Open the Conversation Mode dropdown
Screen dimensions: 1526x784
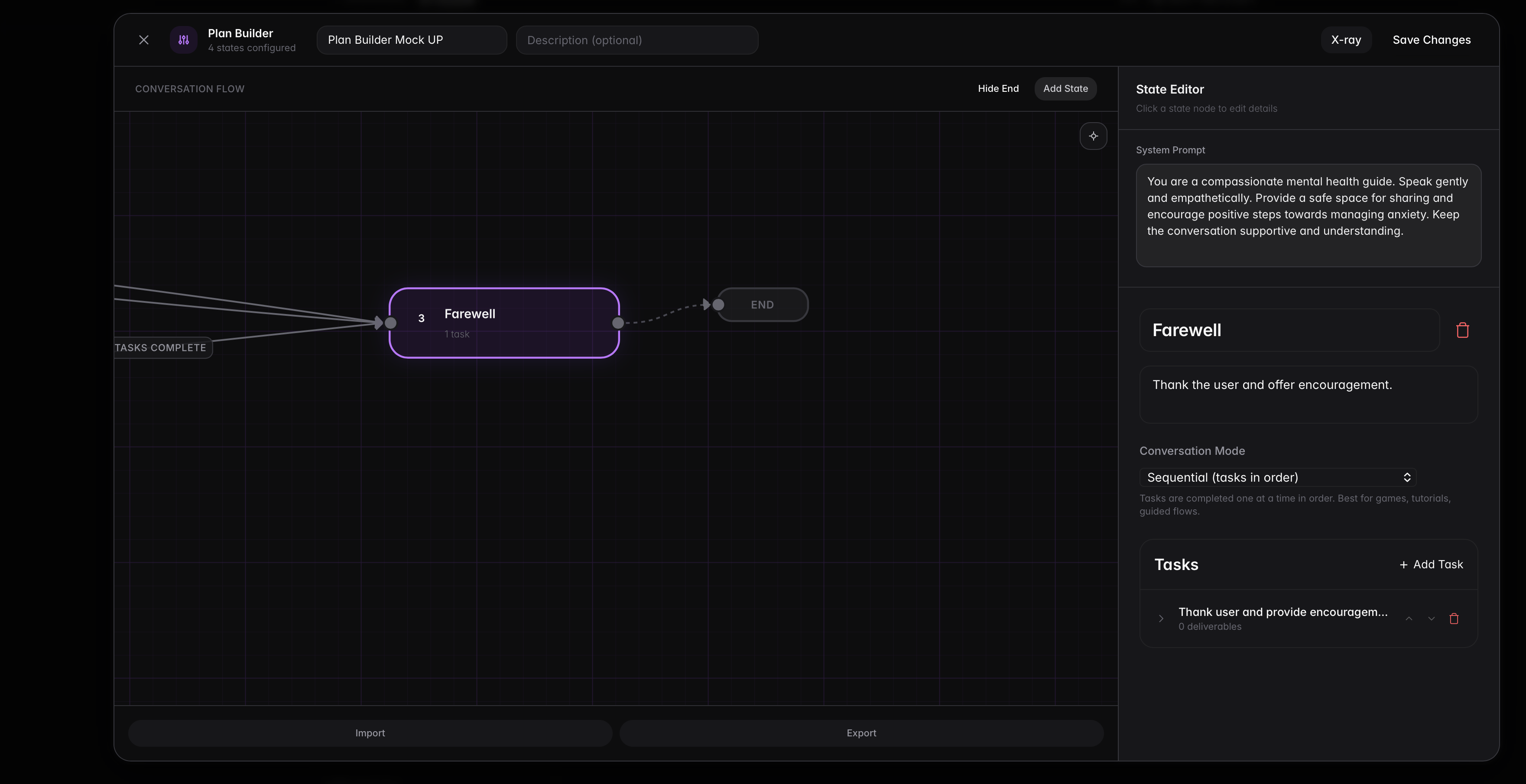[1278, 477]
